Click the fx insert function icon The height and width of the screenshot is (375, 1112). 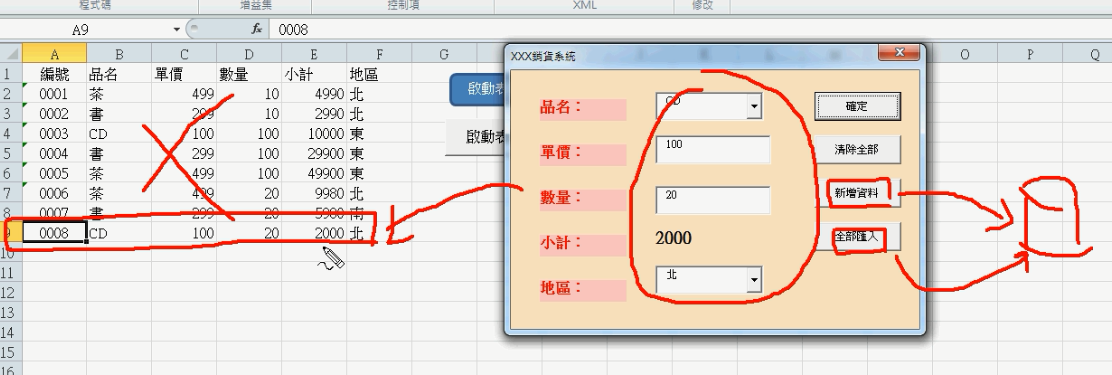coord(257,29)
